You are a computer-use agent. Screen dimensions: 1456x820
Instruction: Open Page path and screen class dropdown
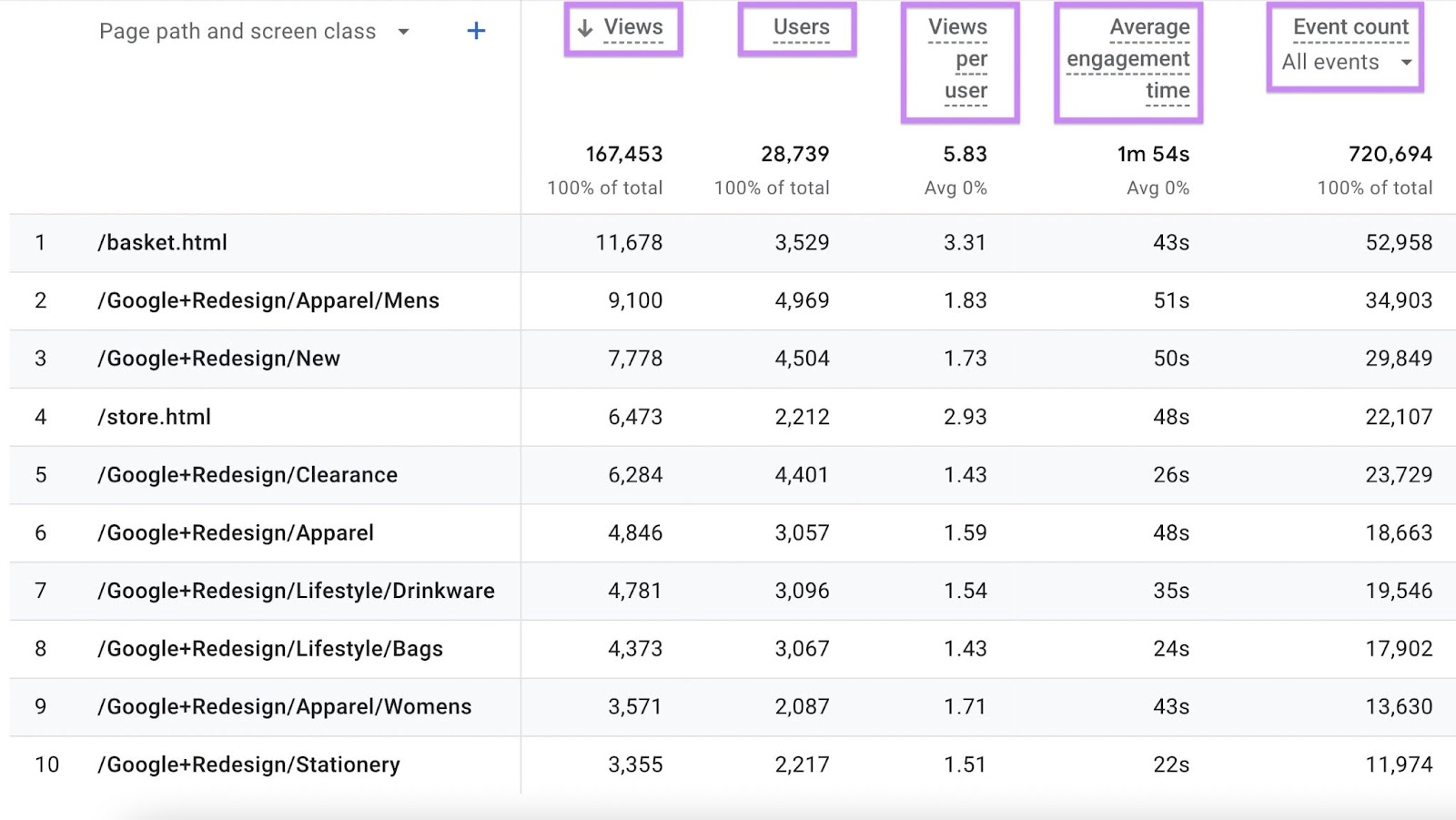coord(403,32)
